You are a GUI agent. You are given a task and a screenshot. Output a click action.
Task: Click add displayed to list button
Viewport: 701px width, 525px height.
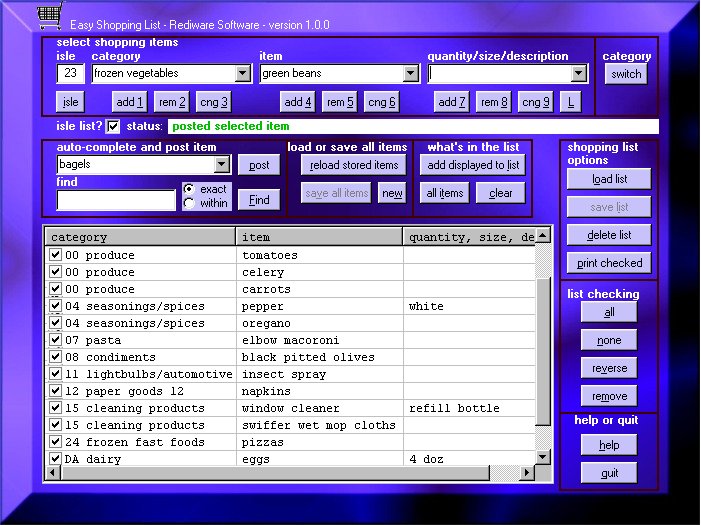click(473, 165)
